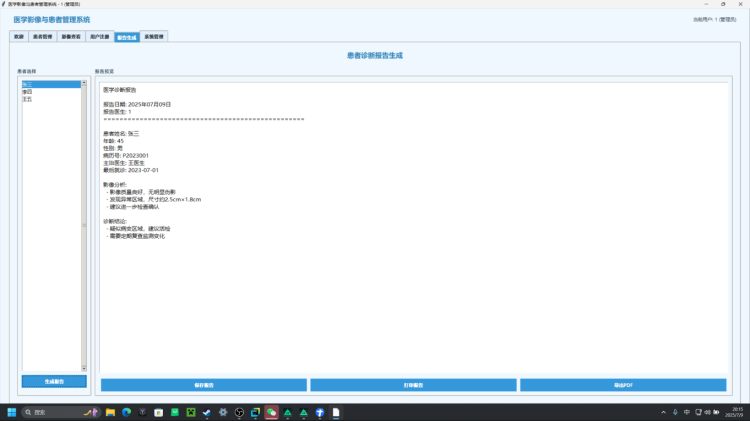This screenshot has width=750, height=421.
Task: Open Microsoft Store from the taskbar
Action: [x=158, y=412]
